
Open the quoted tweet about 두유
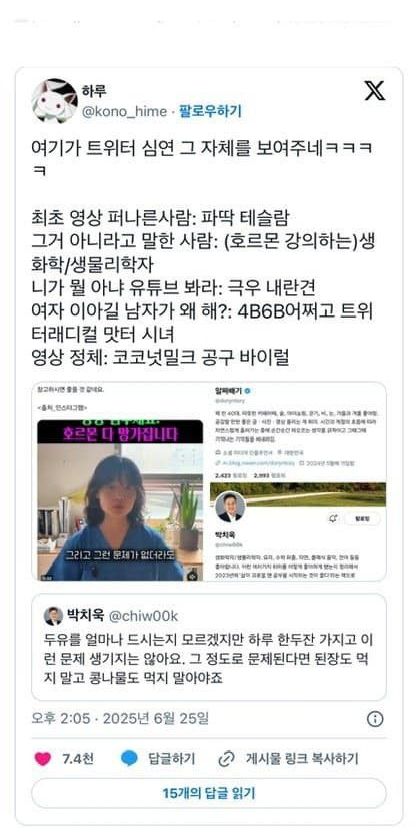[x=208, y=647]
